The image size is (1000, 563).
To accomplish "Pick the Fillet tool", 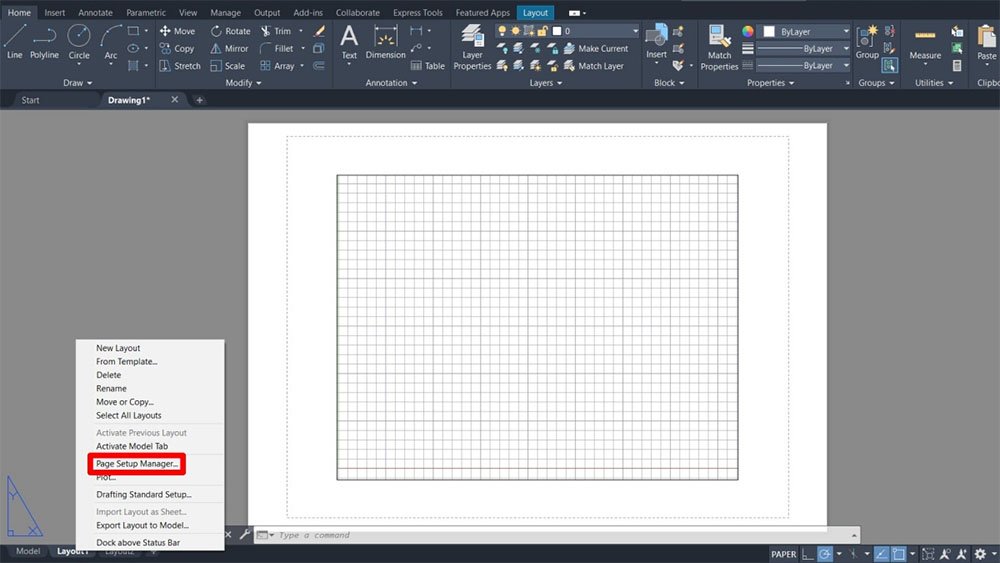I will coord(277,48).
